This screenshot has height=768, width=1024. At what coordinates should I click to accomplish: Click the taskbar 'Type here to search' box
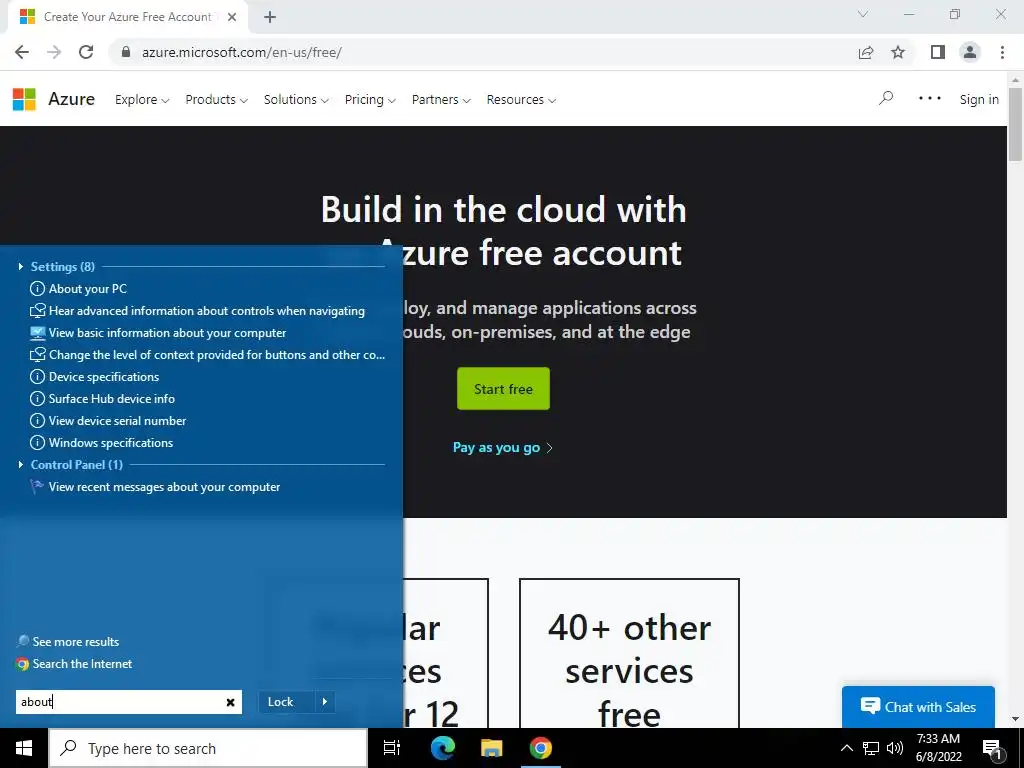[x=208, y=748]
